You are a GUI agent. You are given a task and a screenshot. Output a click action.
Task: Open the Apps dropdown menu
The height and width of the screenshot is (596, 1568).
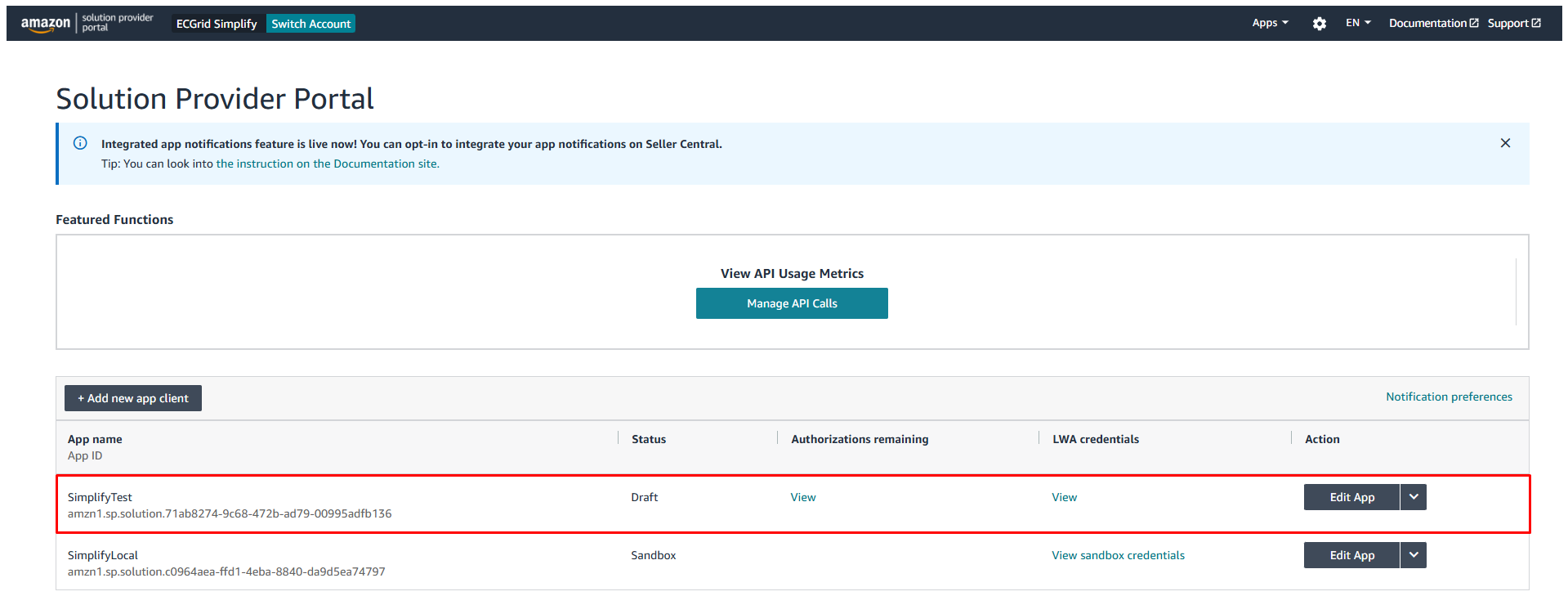pyautogui.click(x=1270, y=23)
